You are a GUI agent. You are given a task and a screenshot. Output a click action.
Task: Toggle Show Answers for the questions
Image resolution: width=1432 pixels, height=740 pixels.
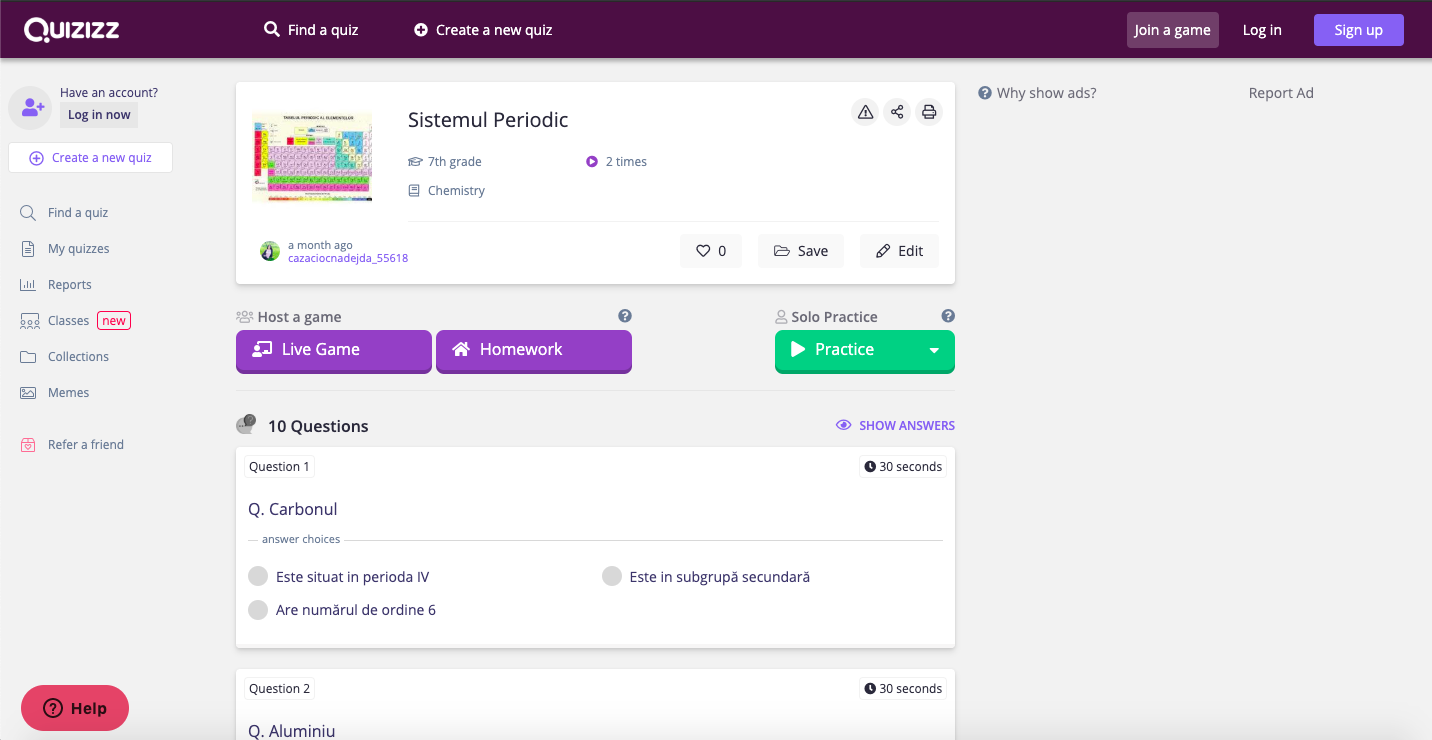tap(895, 425)
